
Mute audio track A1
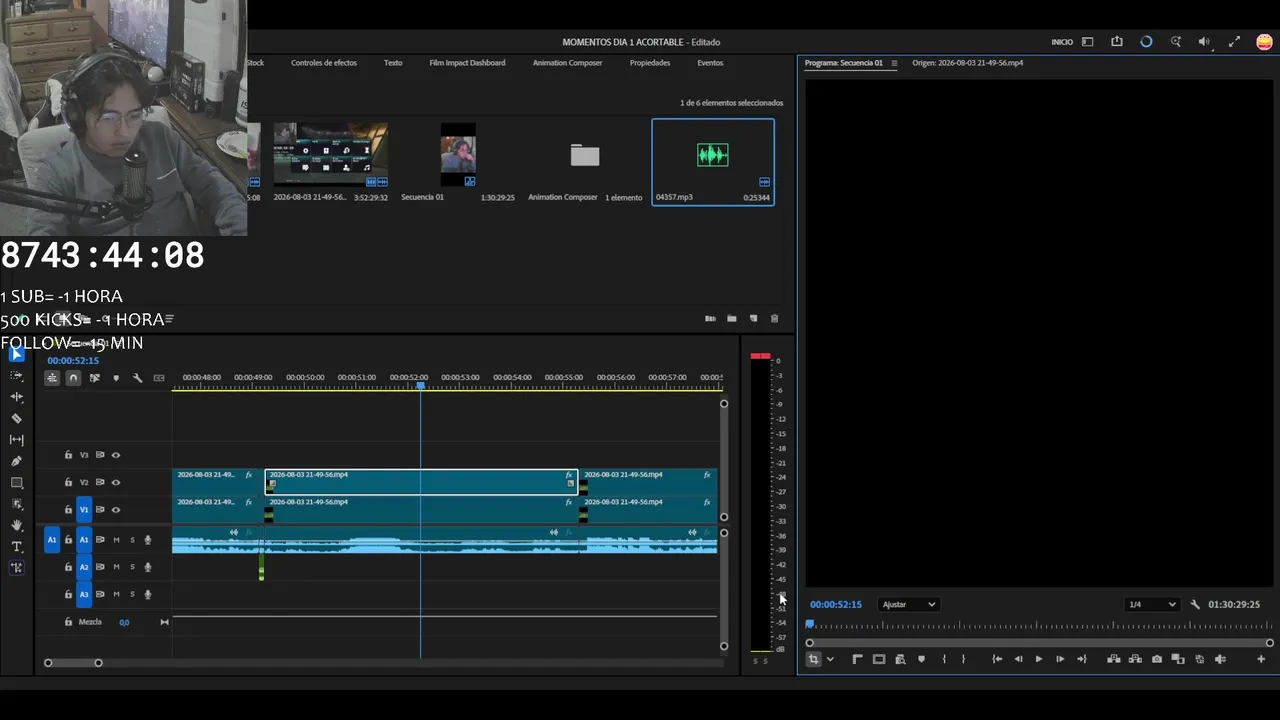(116, 540)
